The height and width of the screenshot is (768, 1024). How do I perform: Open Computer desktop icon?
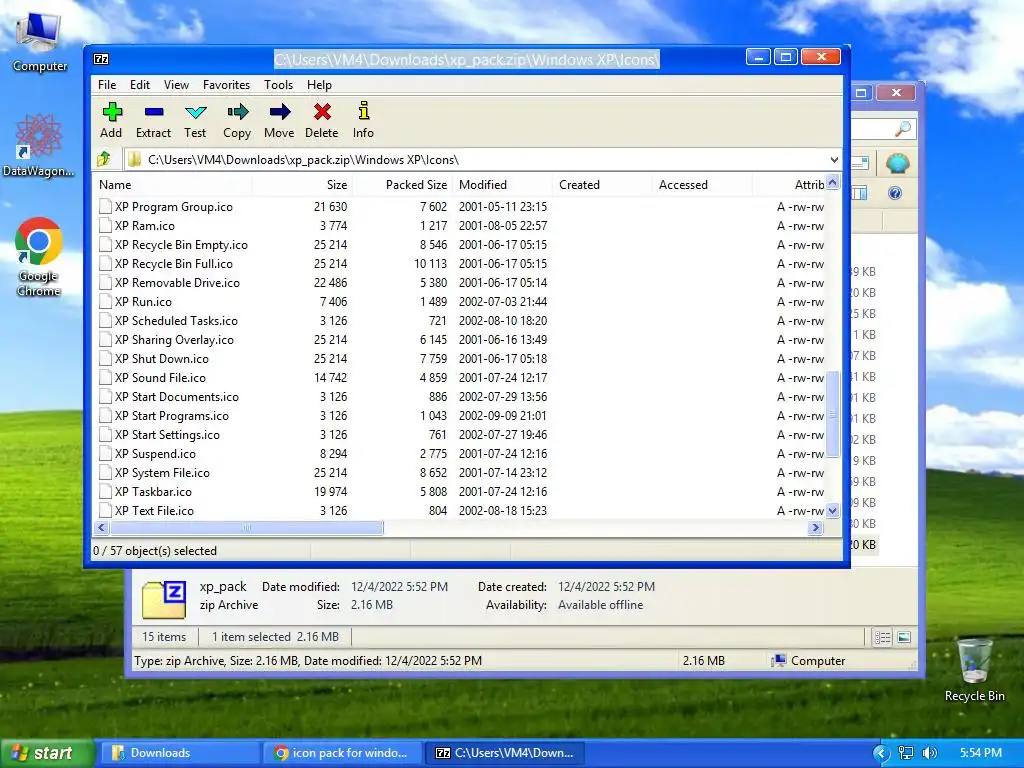pos(40,42)
